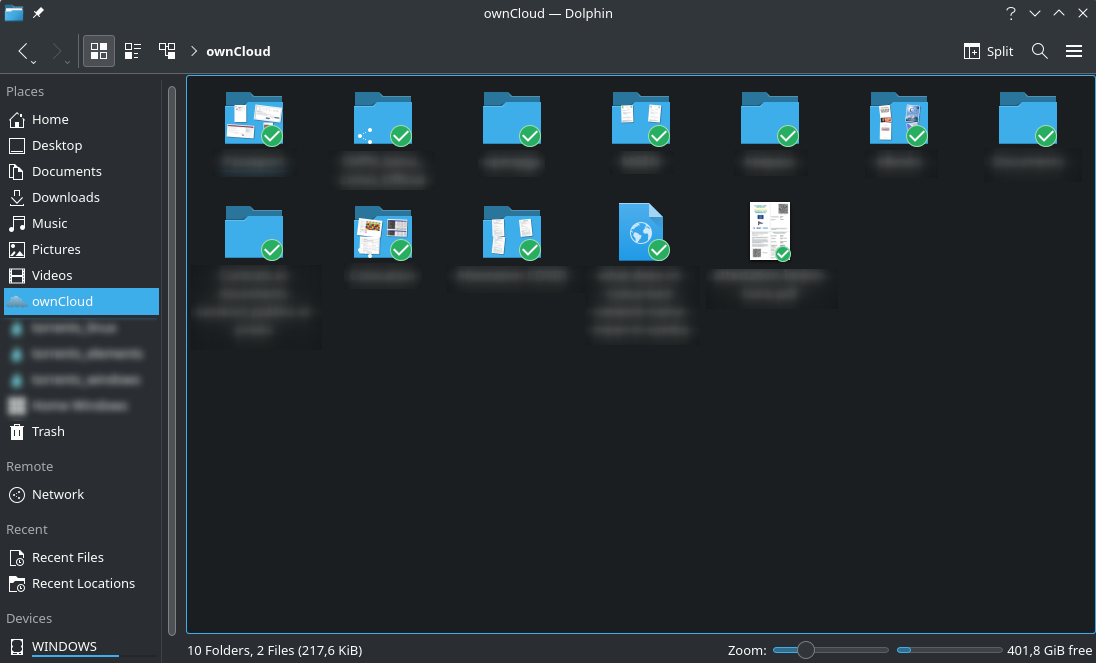Open the Network location in Places
This screenshot has height=663, width=1096.
point(56,494)
